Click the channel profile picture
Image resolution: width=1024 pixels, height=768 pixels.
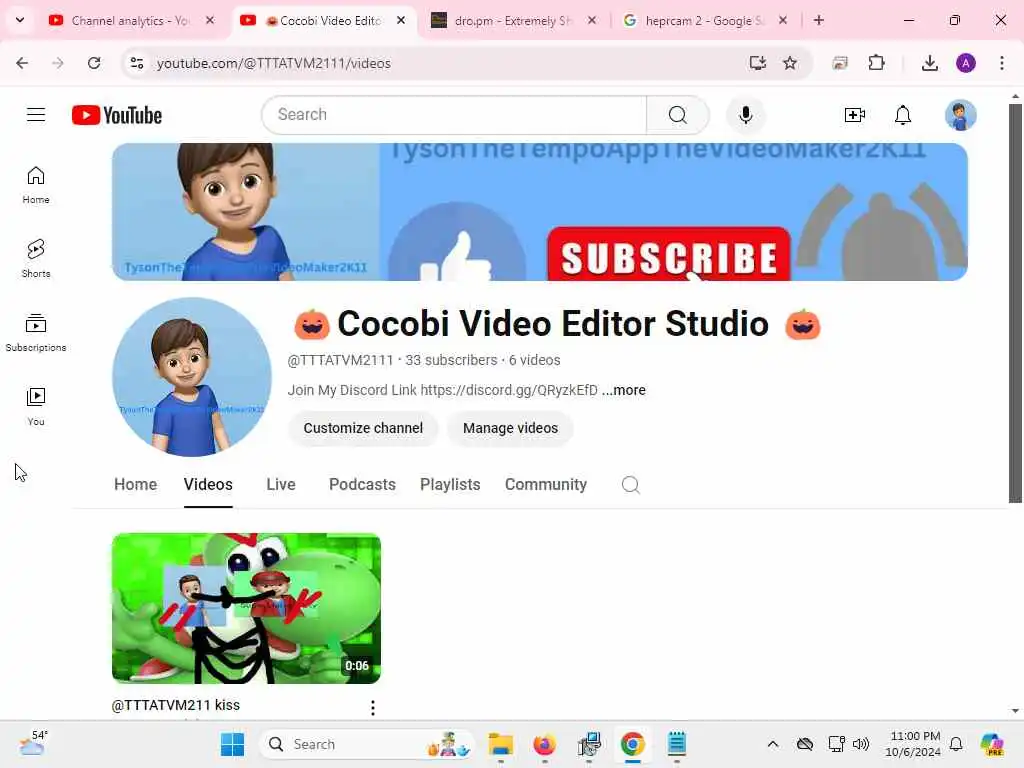(192, 377)
